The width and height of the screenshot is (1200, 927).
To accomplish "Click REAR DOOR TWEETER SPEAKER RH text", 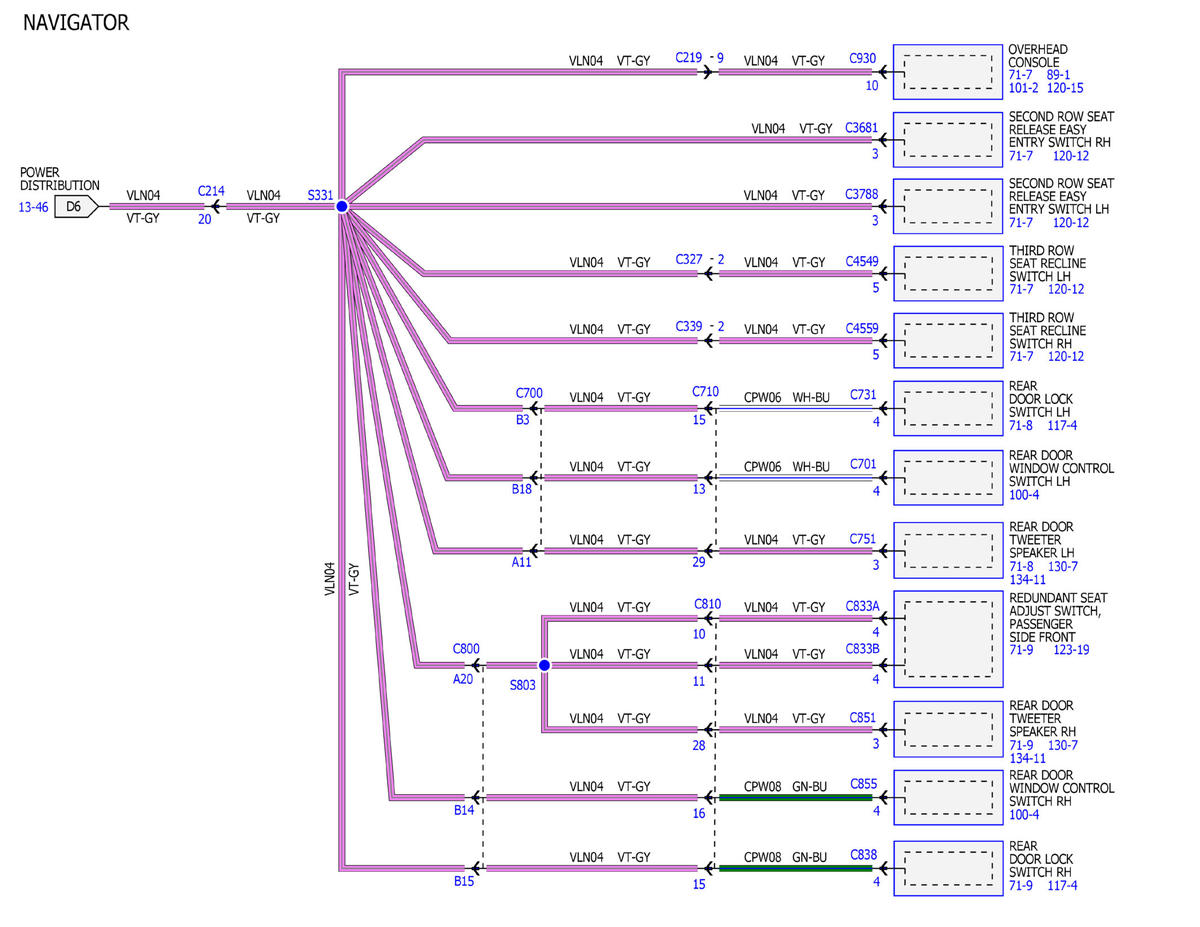I will pyautogui.click(x=1042, y=718).
